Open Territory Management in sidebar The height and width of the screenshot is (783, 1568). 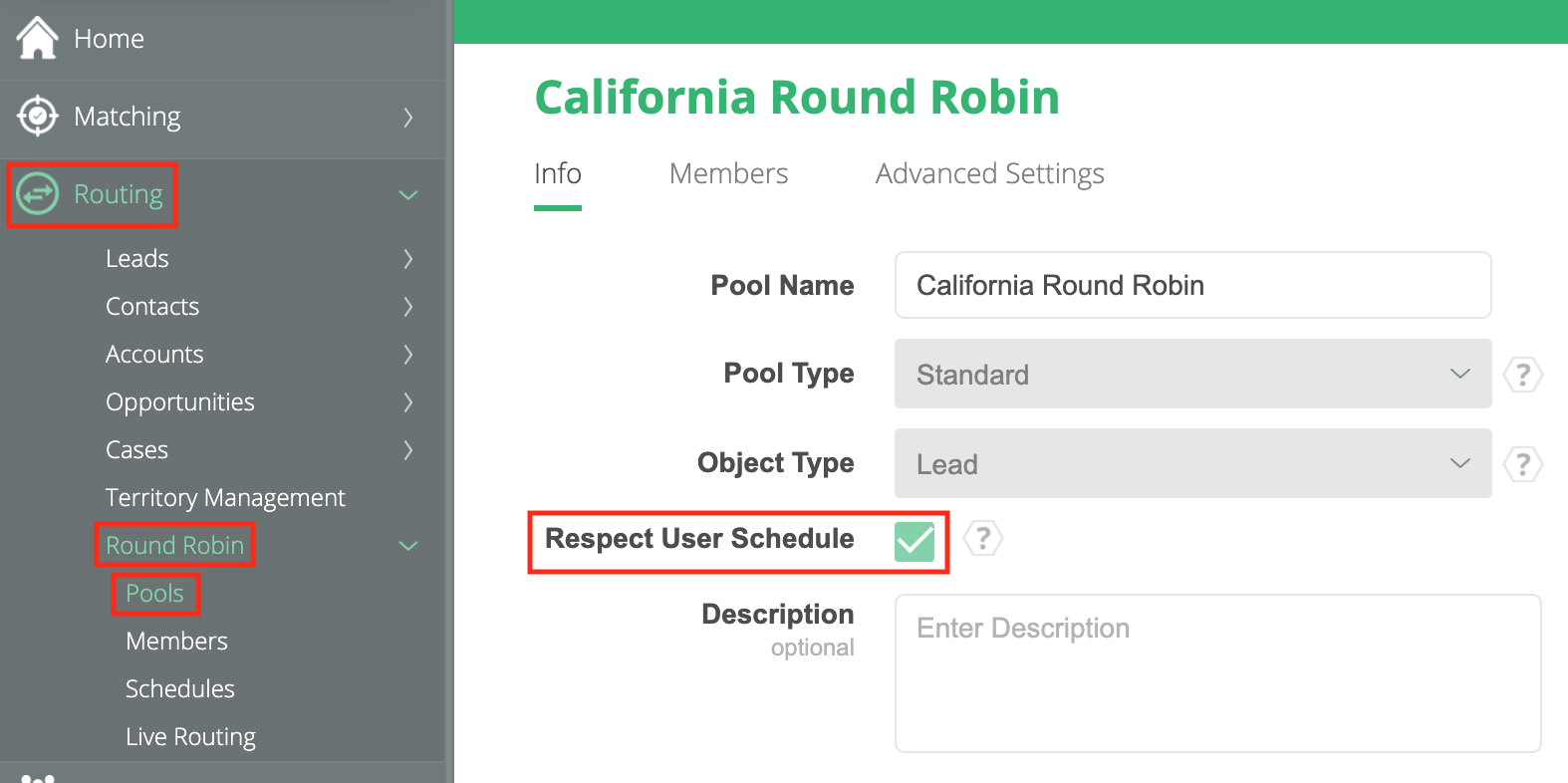coord(225,497)
